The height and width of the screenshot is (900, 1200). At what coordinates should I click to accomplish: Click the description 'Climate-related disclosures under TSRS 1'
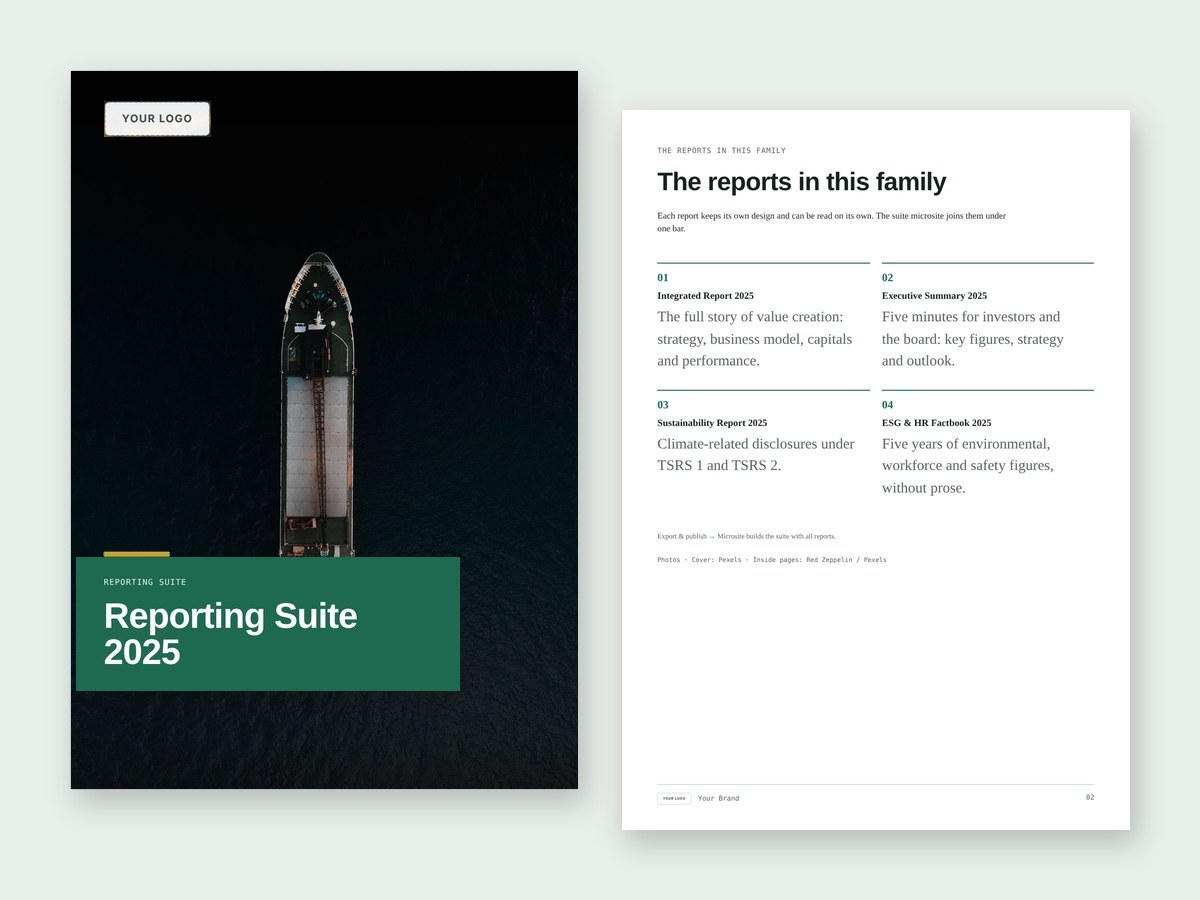756,455
